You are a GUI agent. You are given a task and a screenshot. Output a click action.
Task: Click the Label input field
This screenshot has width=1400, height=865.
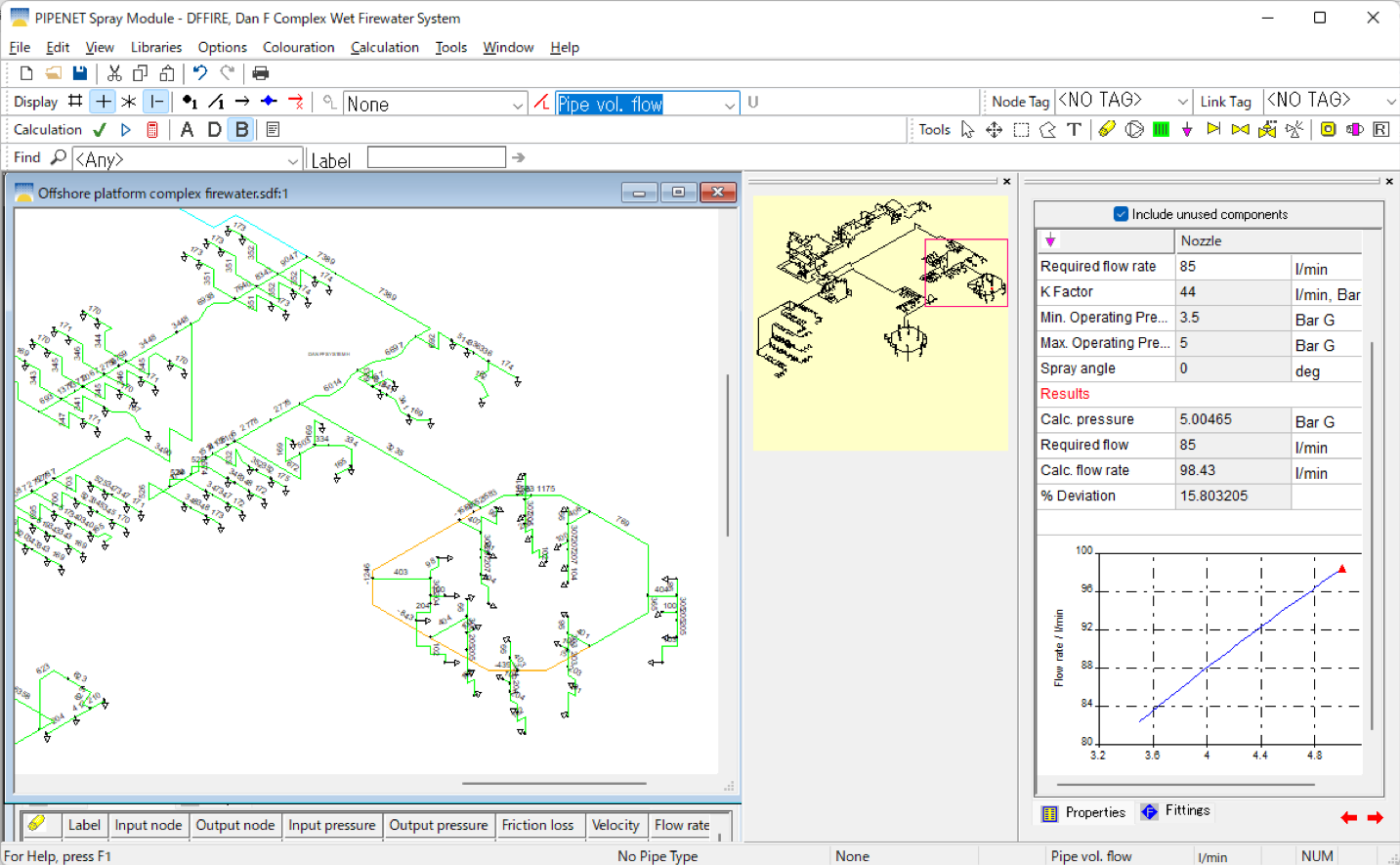(437, 157)
